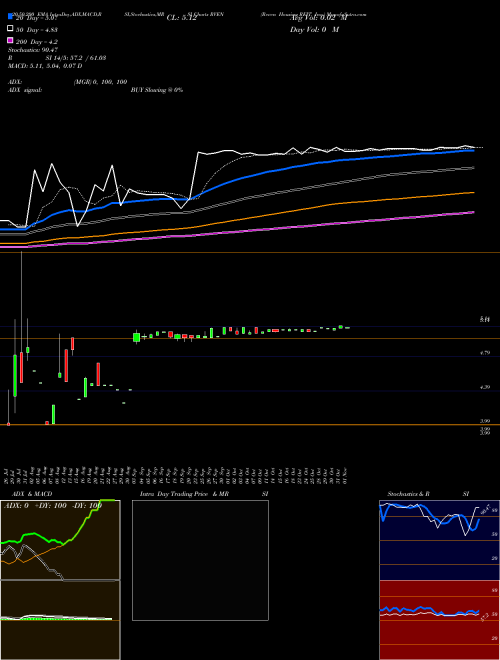Viewport: 500px width, 660px height.
Task: Click the 4.79 price axis label
Action: 485,353
